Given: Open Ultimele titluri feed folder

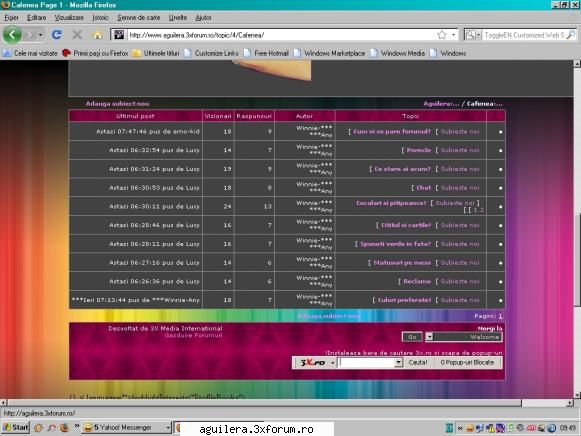Looking at the screenshot, I should (156, 53).
